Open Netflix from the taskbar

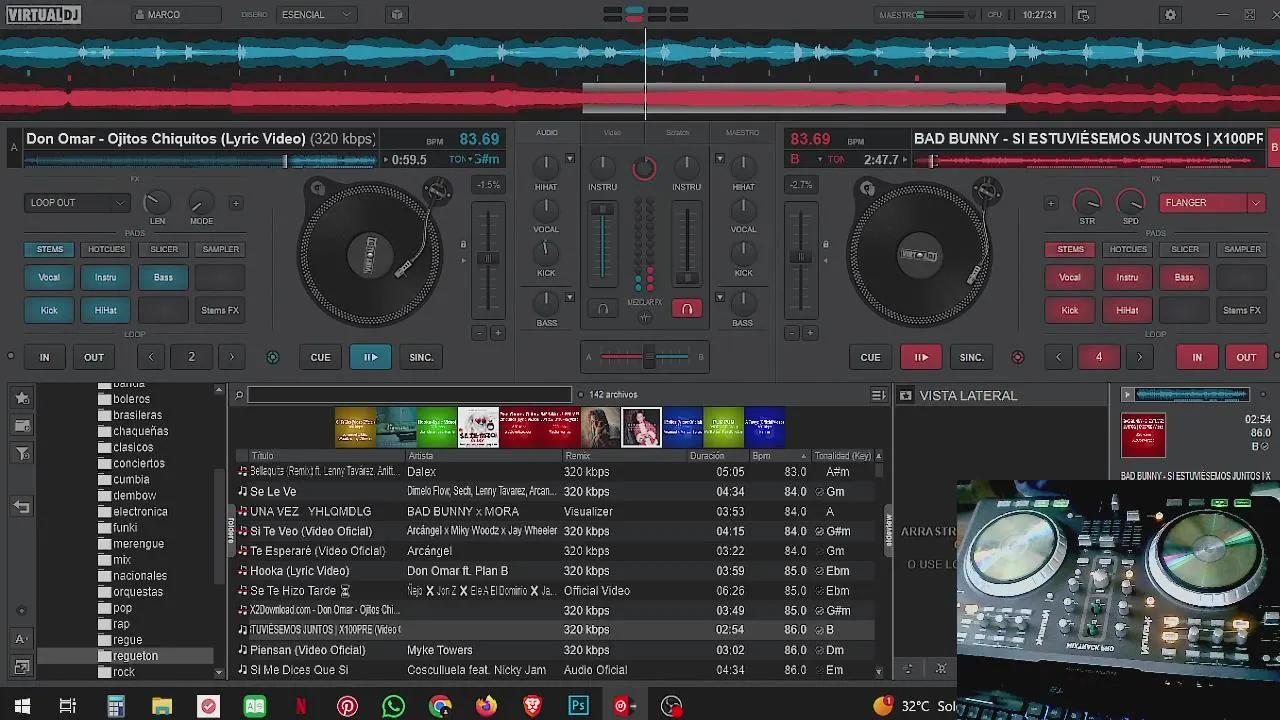point(301,706)
